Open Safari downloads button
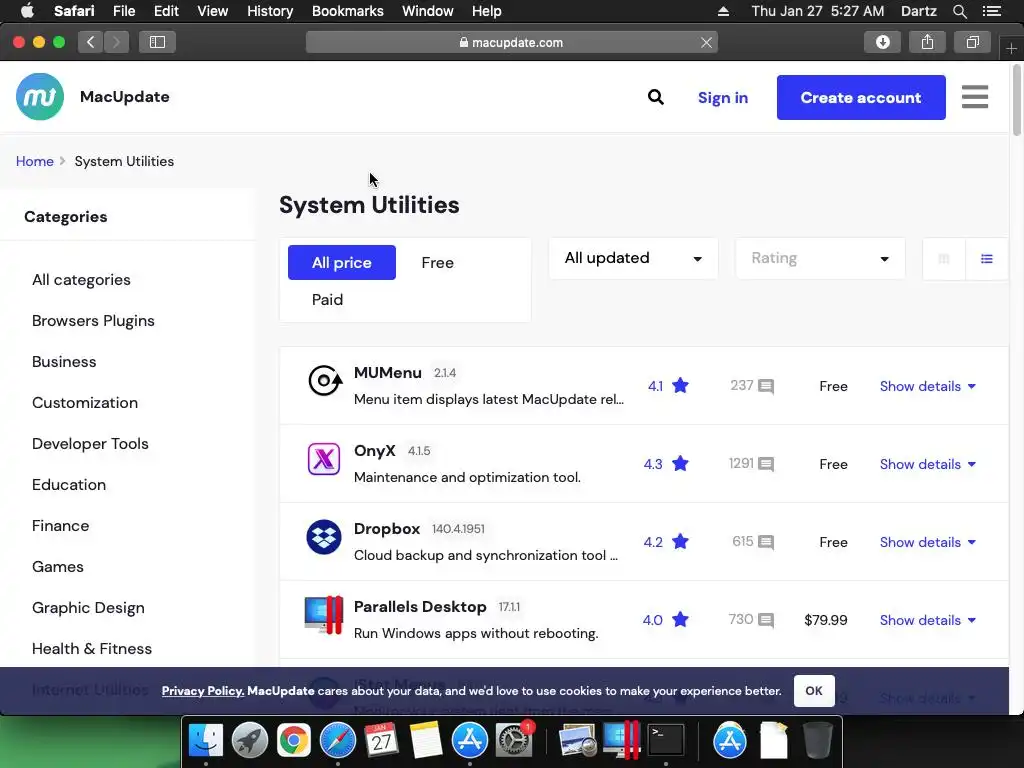This screenshot has width=1024, height=768. tap(882, 42)
